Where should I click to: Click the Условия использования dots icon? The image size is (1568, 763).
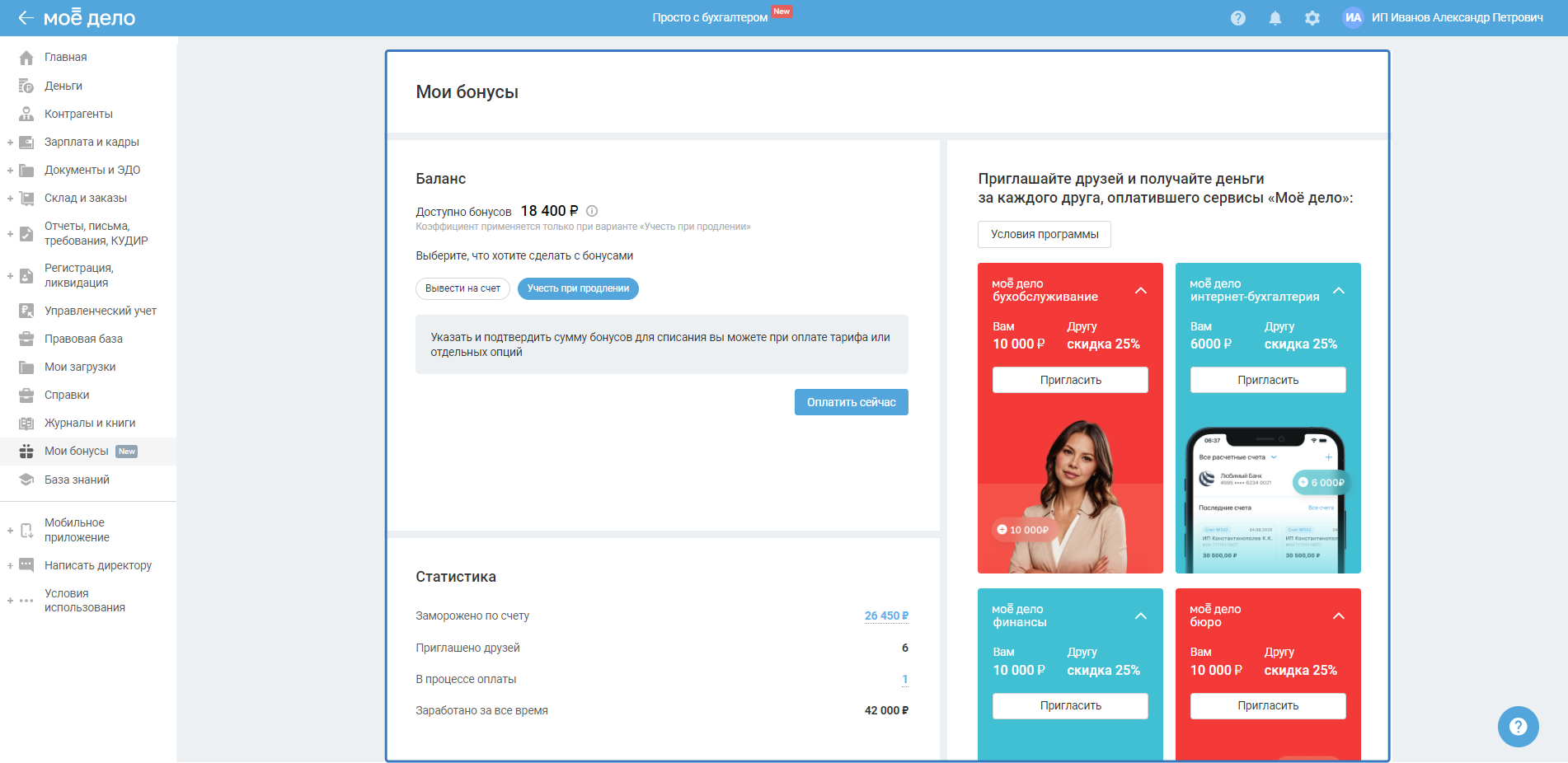pos(26,601)
